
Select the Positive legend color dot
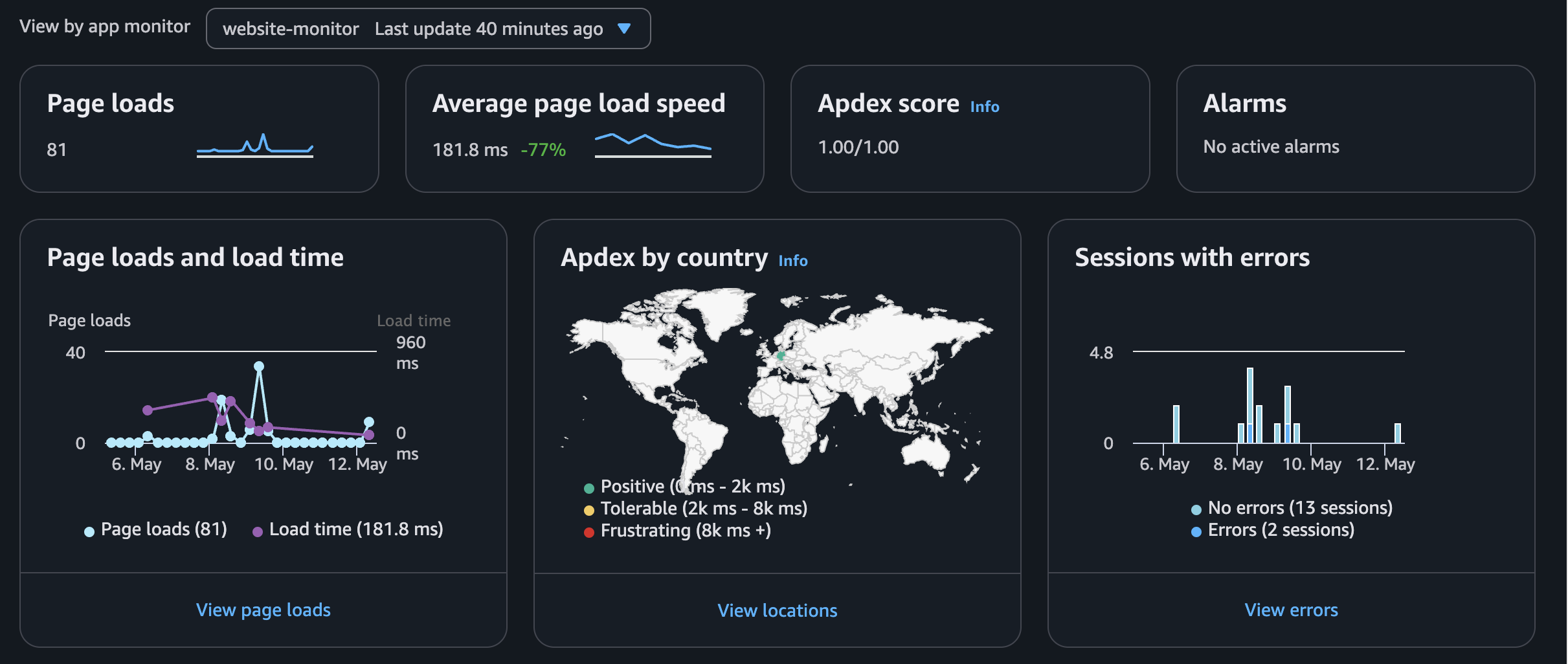(588, 487)
